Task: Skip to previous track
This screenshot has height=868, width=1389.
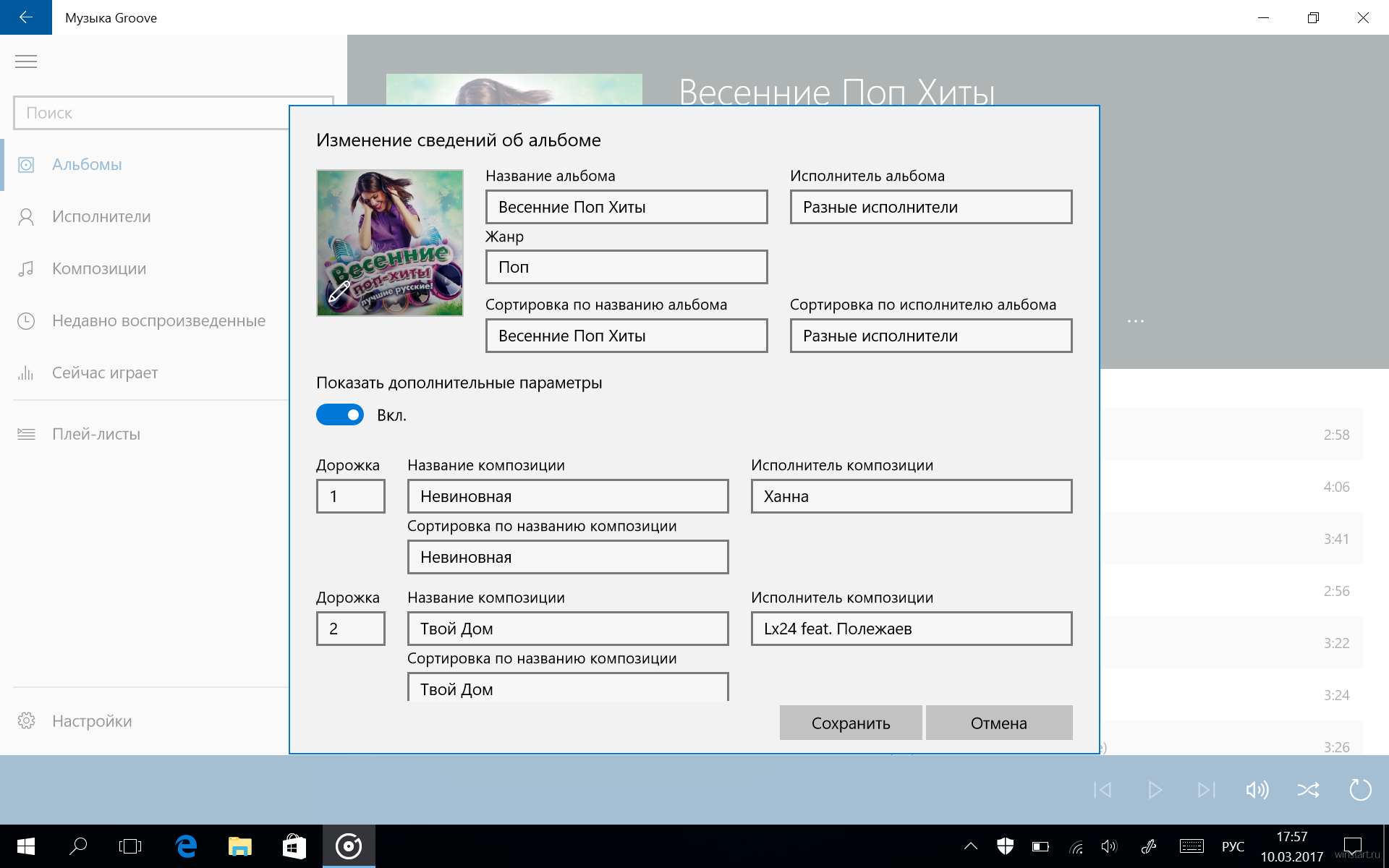Action: click(1103, 790)
